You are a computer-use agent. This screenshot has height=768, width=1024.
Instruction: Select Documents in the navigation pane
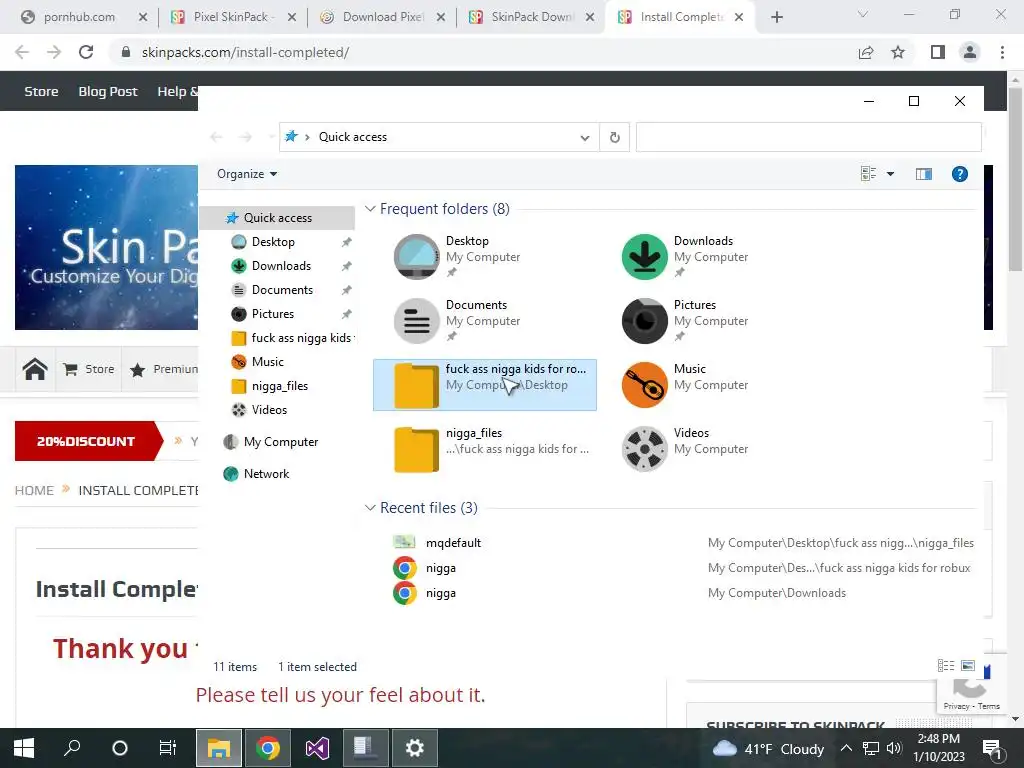[x=282, y=290]
